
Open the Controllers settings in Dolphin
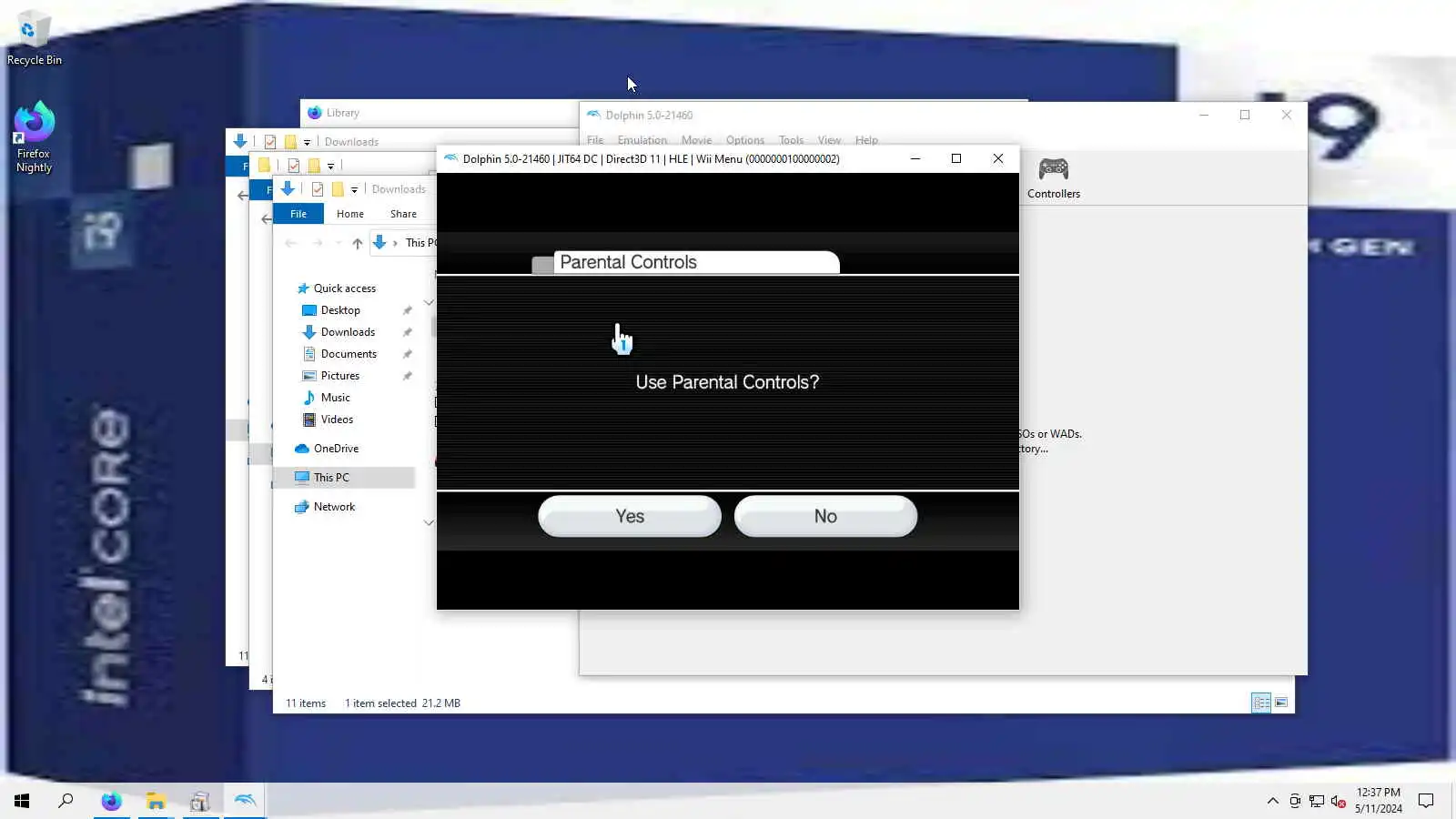tap(1054, 178)
